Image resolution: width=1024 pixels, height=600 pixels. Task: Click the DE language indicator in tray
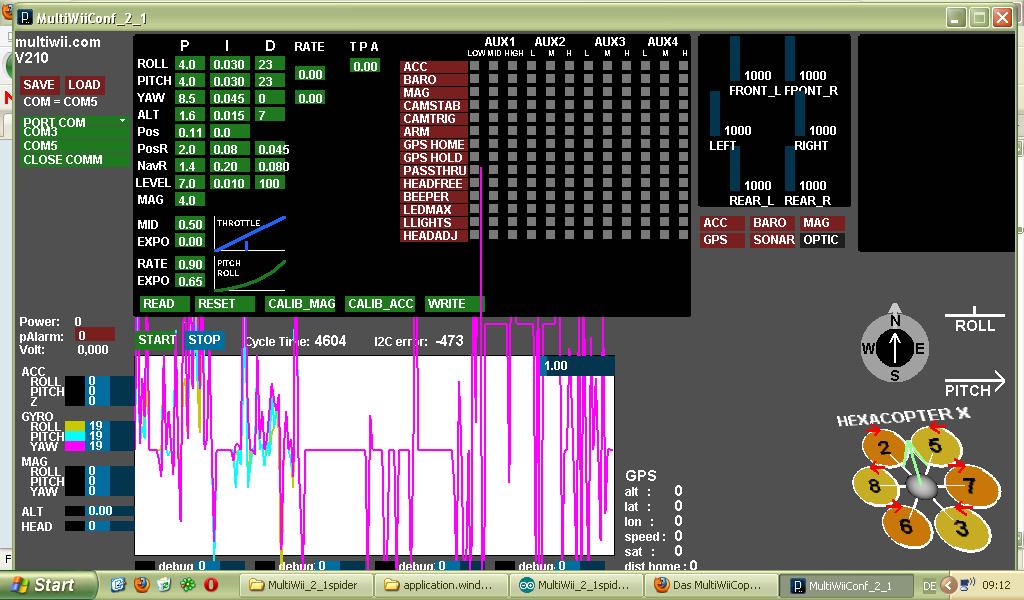[929, 586]
